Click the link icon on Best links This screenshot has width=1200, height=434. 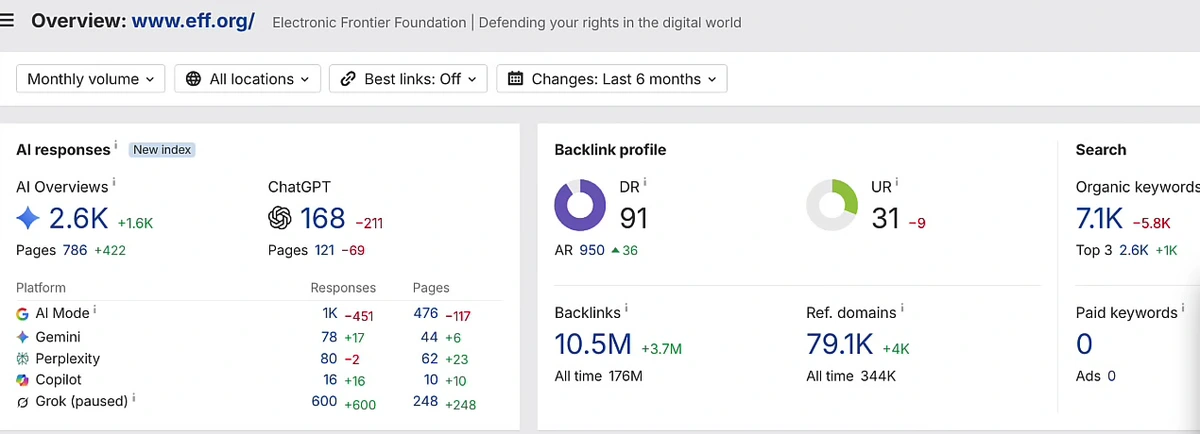pos(348,79)
